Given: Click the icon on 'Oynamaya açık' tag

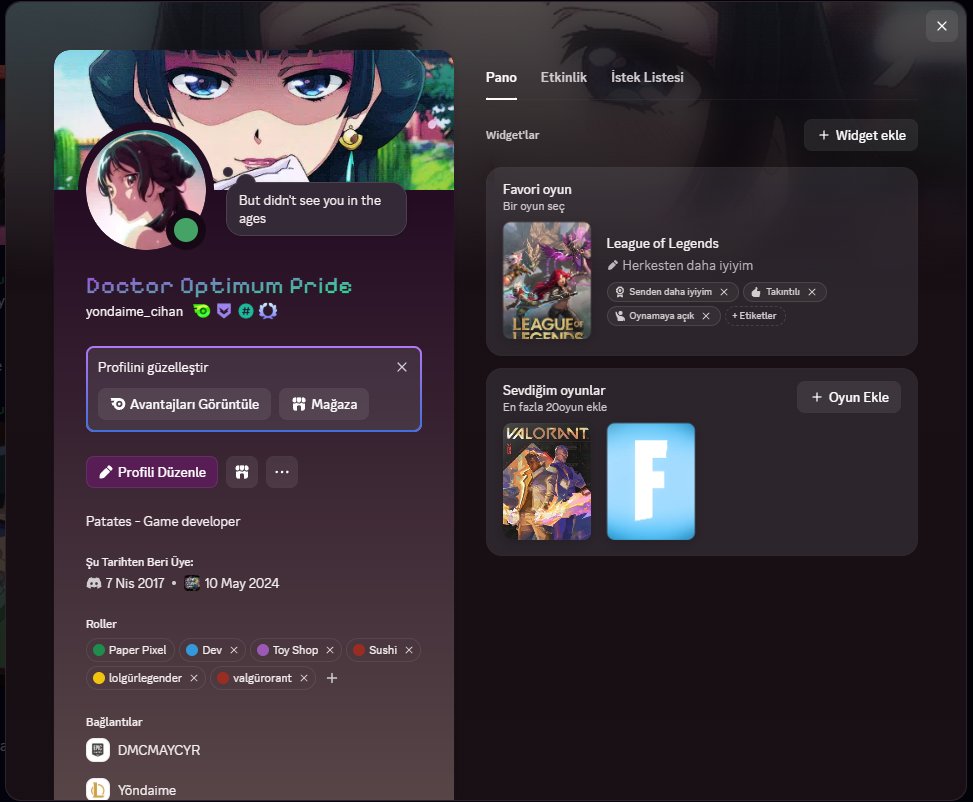Looking at the screenshot, I should click(x=619, y=316).
